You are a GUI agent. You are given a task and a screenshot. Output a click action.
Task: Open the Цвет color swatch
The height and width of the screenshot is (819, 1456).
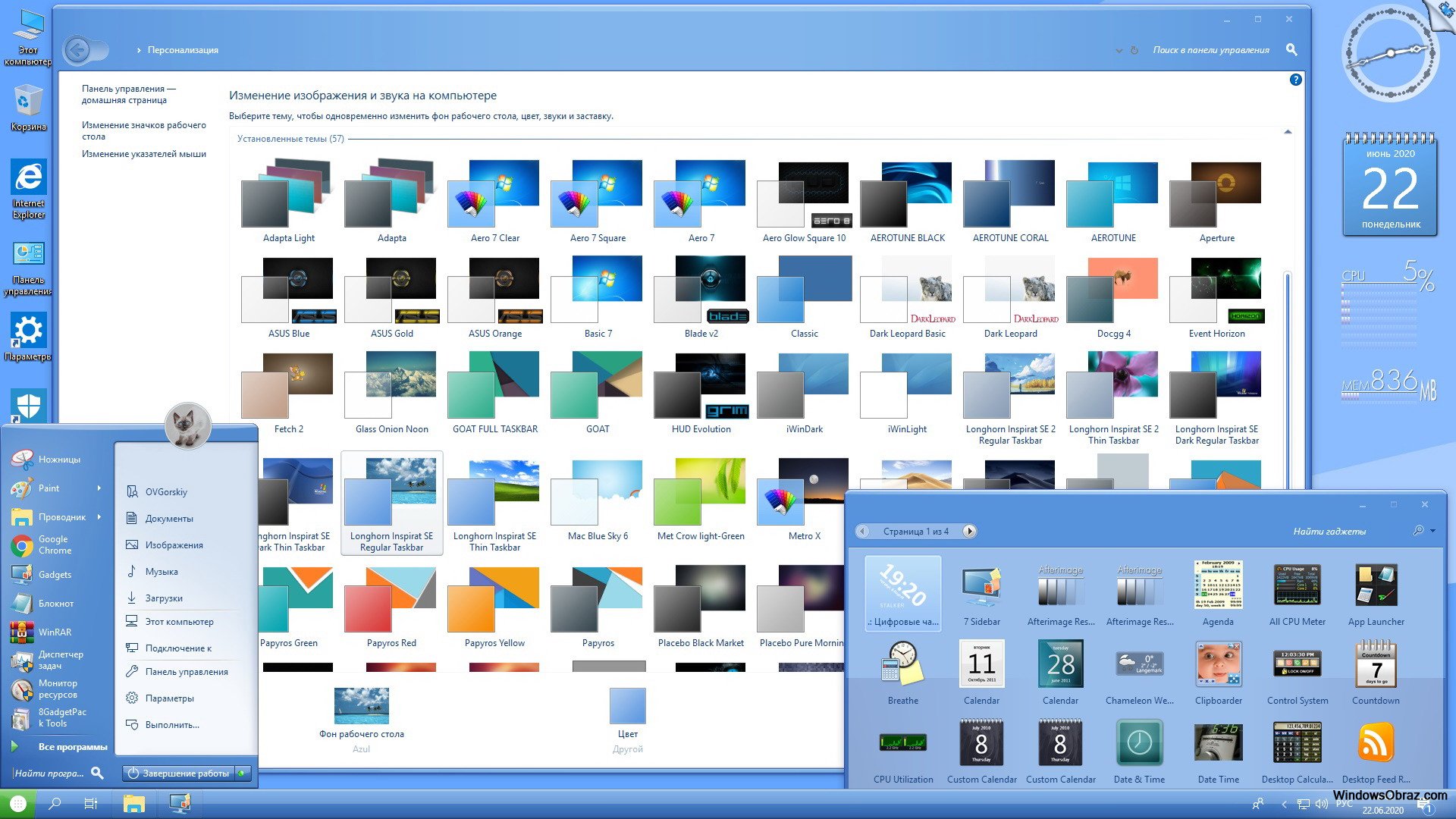(x=627, y=707)
